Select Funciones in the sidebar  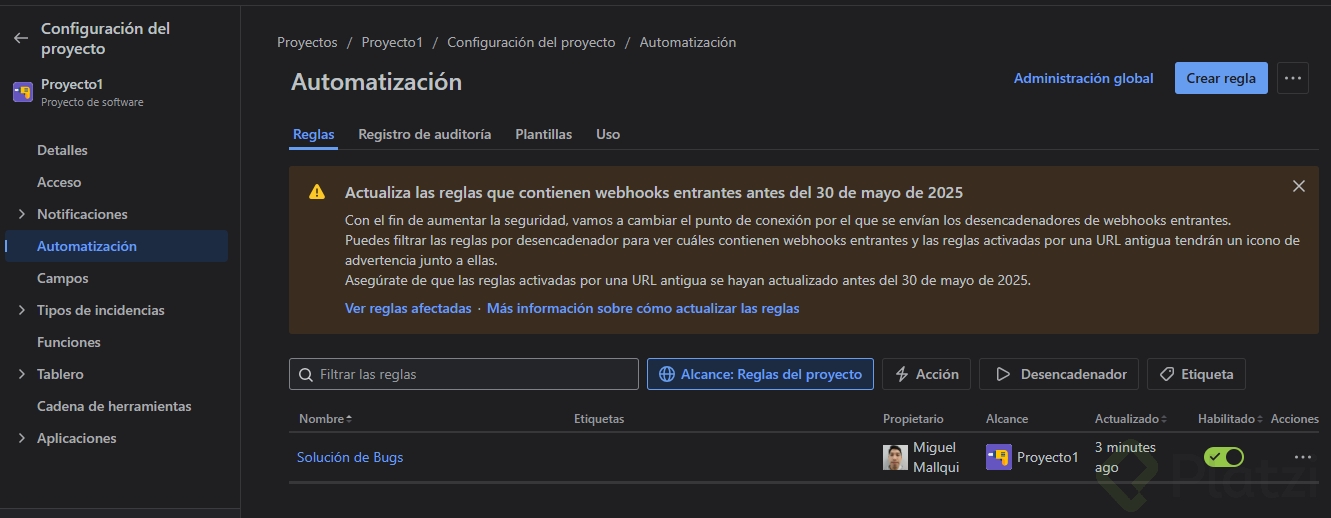click(69, 342)
